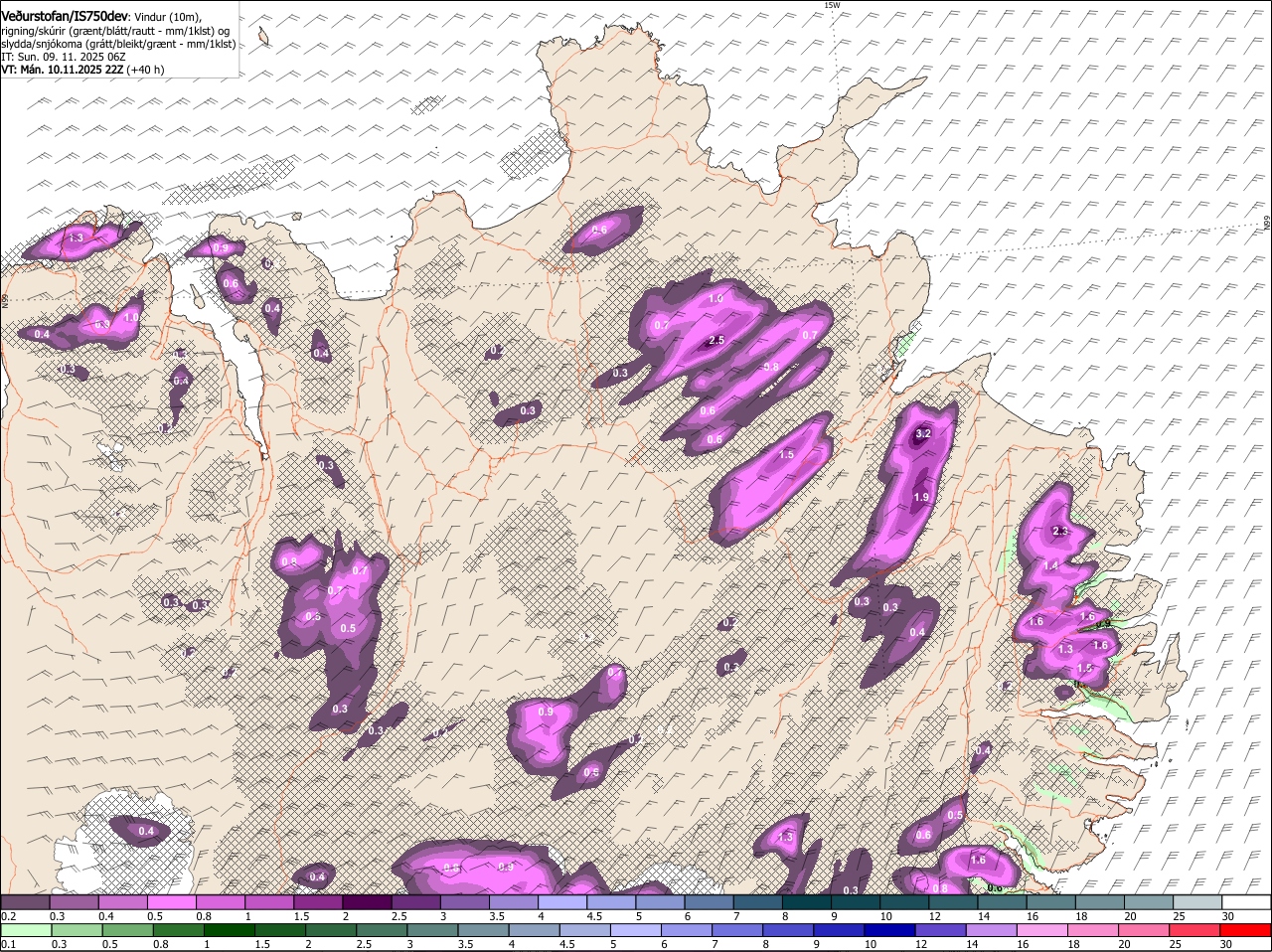Pick the snow scale swatch between 0.4 and 0.5
This screenshot has width=1272, height=952.
[123, 902]
